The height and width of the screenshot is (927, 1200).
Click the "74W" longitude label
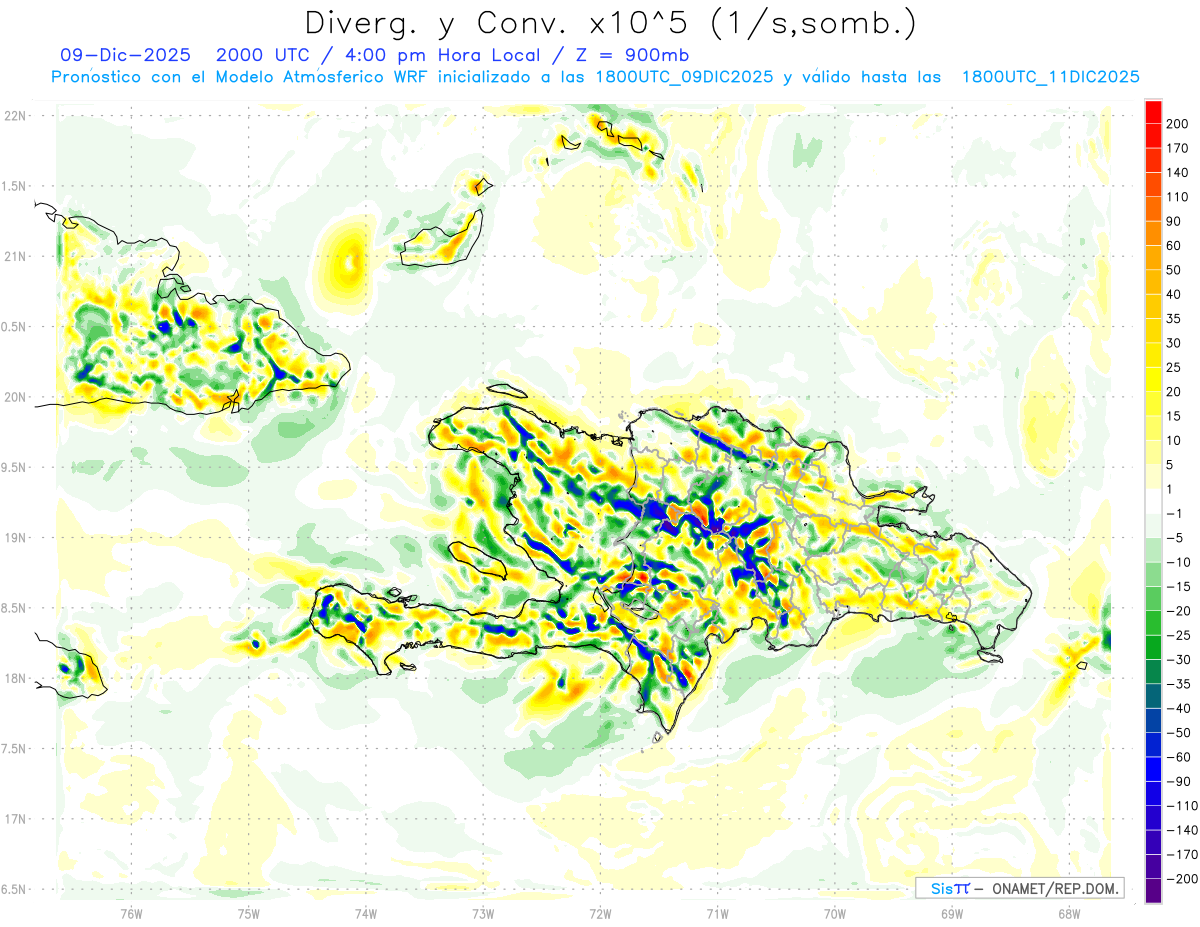pyautogui.click(x=366, y=913)
